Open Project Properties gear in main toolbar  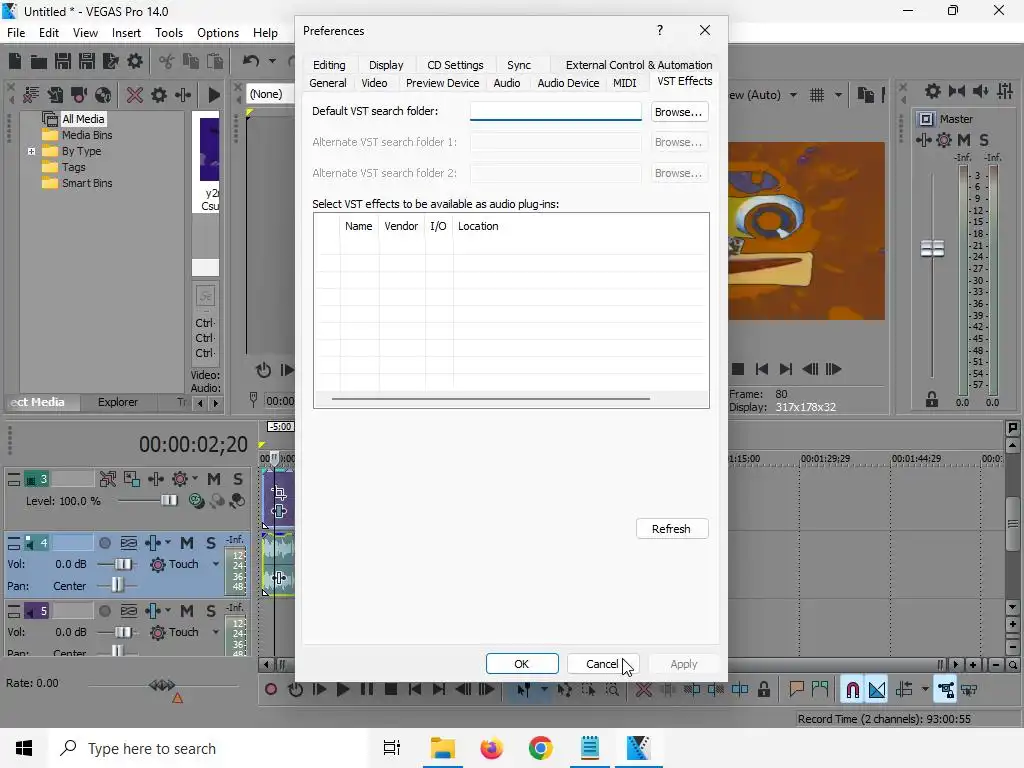pos(135,61)
